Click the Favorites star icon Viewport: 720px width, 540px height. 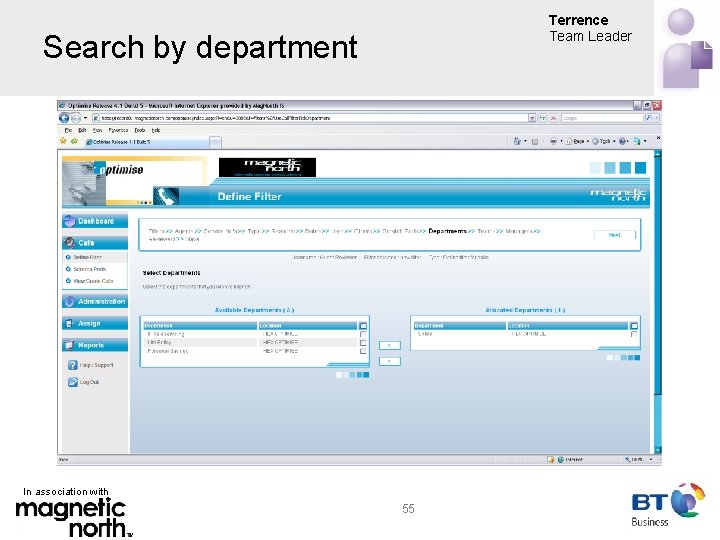coord(63,141)
